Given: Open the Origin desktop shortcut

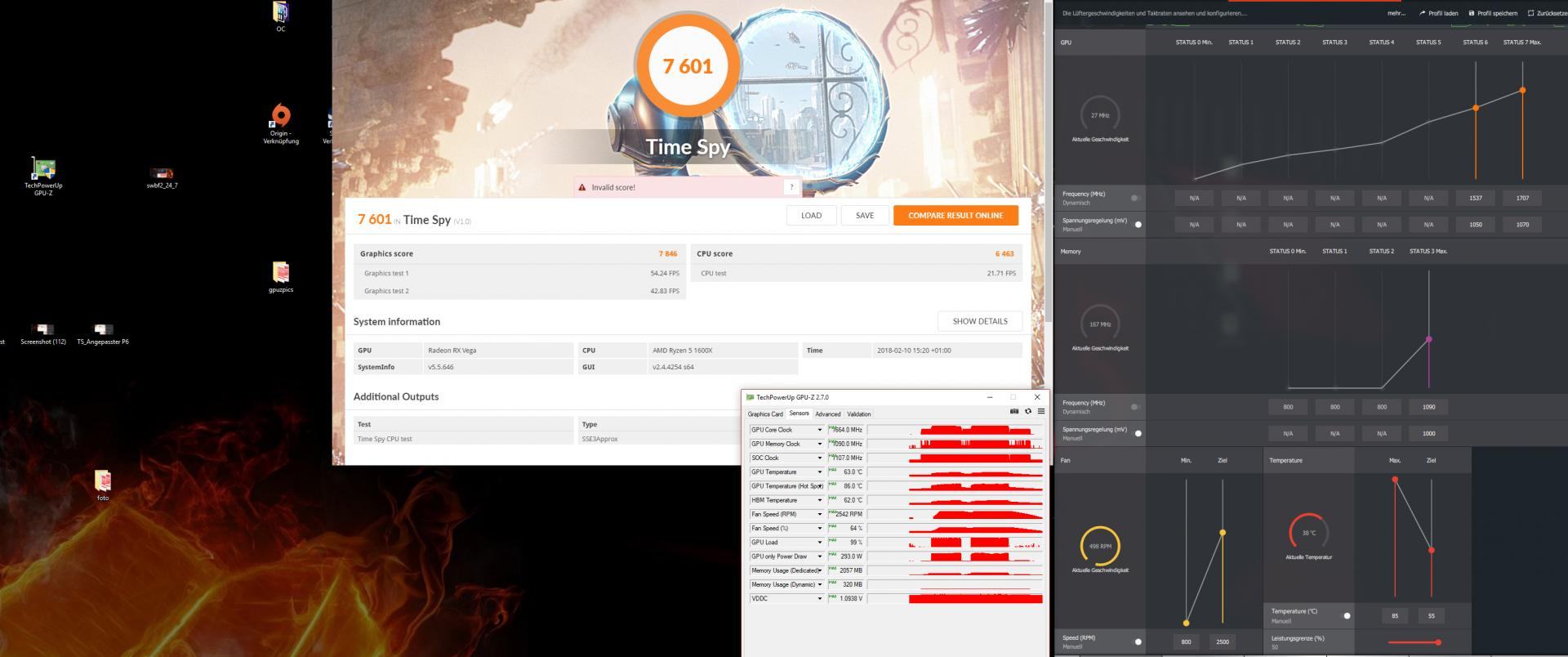Looking at the screenshot, I should (281, 124).
